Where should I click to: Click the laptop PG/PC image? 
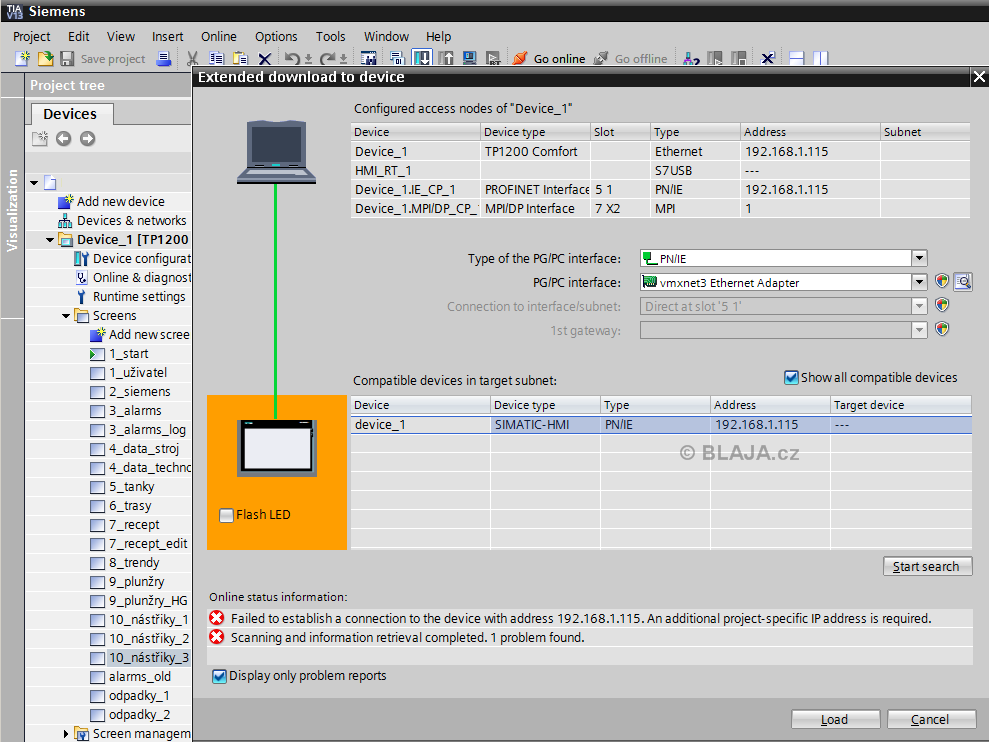[276, 152]
